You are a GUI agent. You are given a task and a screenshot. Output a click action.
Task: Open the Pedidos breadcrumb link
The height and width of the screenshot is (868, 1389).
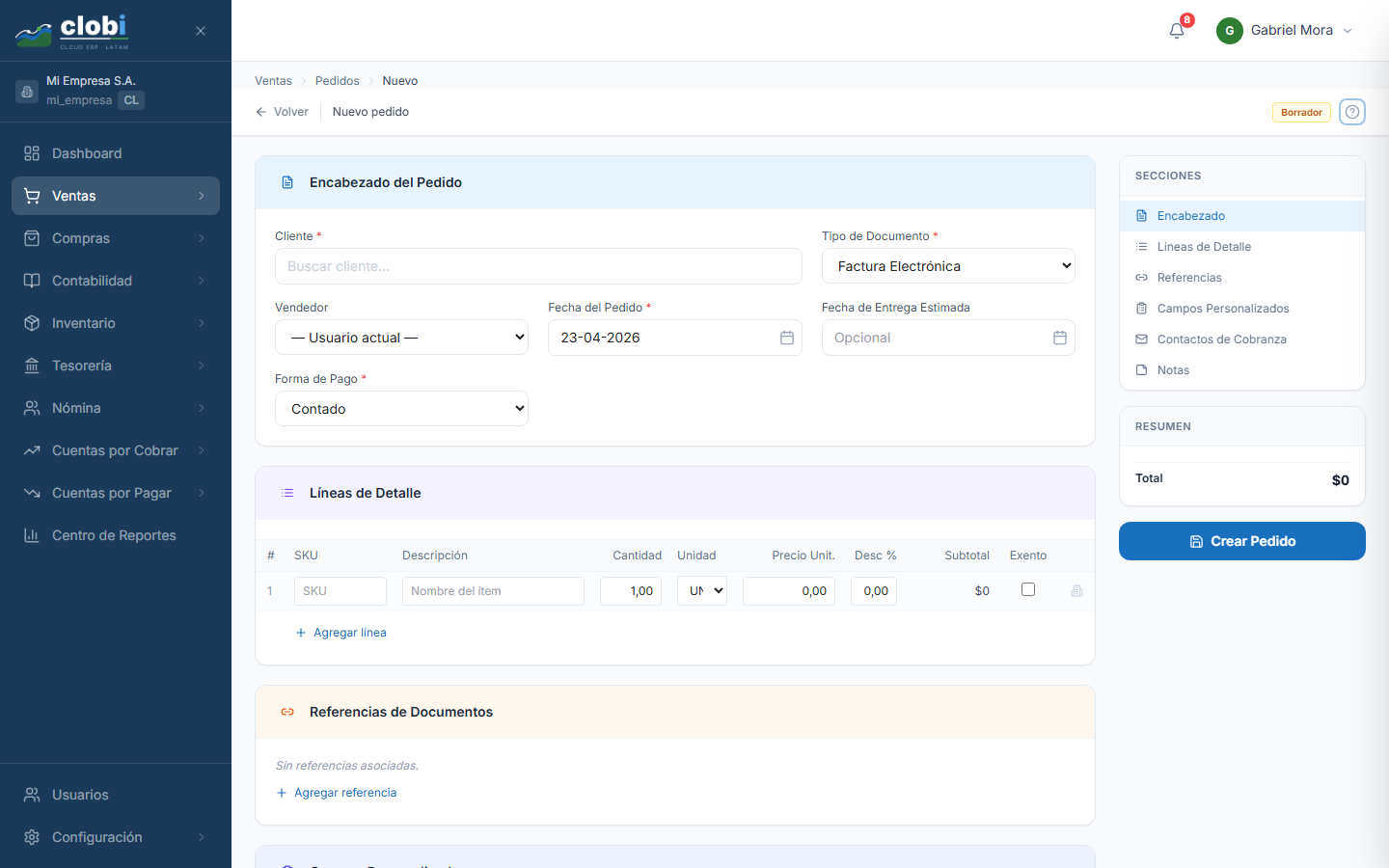pyautogui.click(x=337, y=81)
